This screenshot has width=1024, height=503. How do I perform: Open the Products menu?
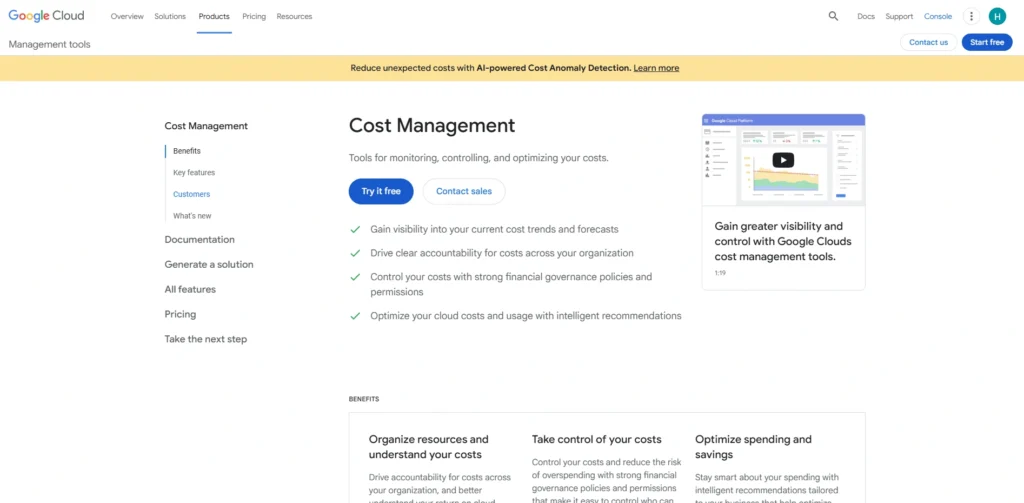coord(214,16)
